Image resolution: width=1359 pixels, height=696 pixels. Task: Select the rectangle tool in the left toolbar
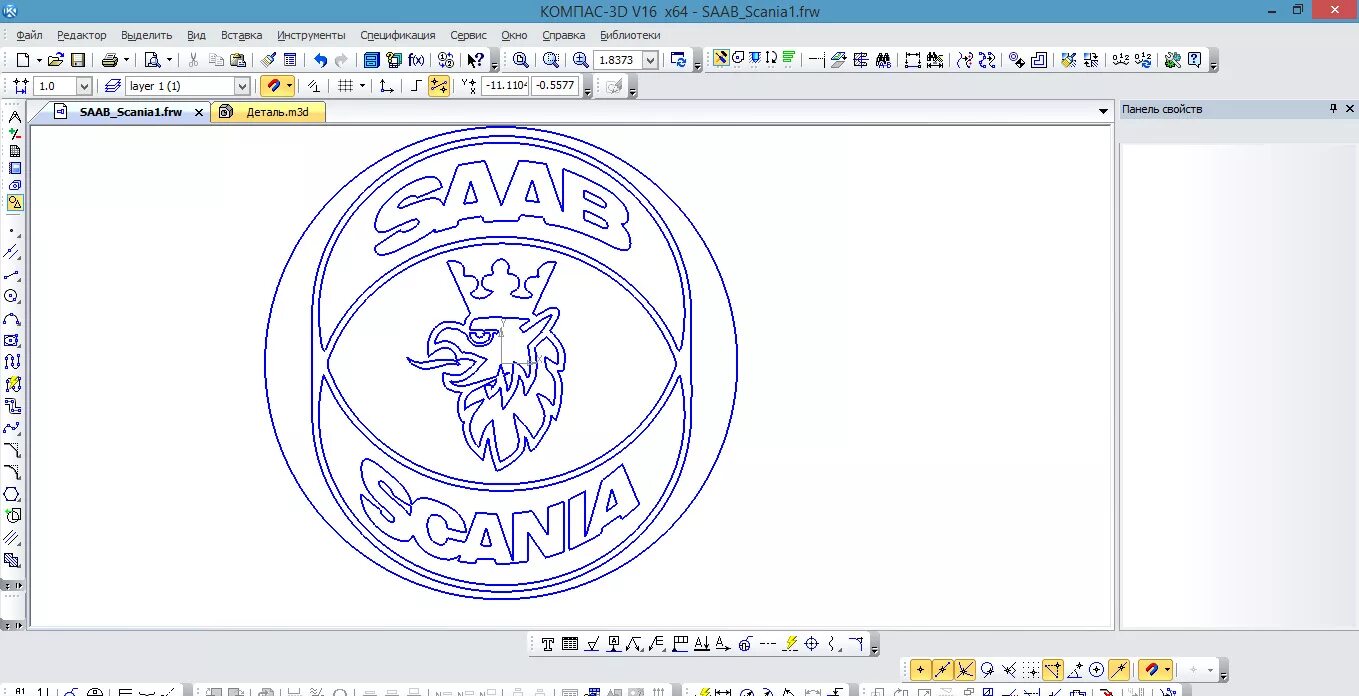(x=12, y=340)
